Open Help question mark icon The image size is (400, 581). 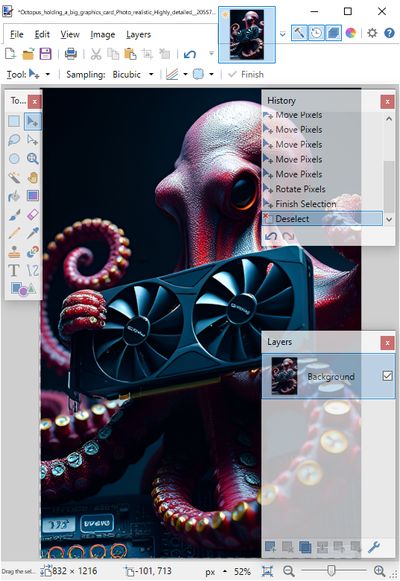[x=389, y=33]
